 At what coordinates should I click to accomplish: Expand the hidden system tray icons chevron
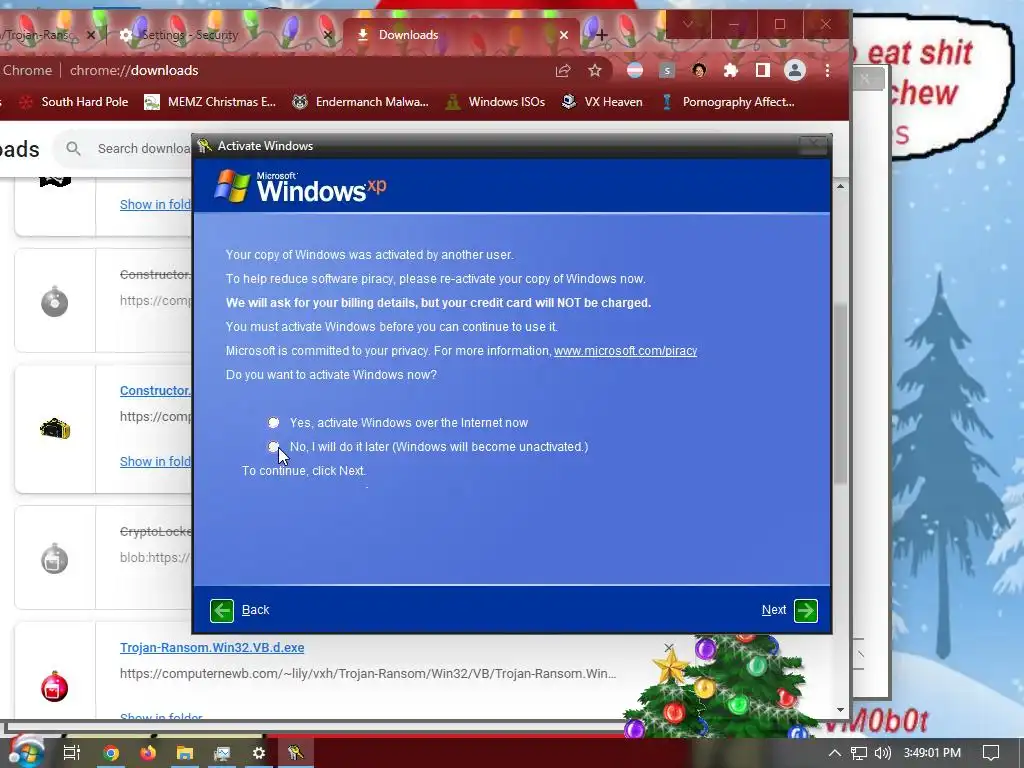[x=835, y=753]
